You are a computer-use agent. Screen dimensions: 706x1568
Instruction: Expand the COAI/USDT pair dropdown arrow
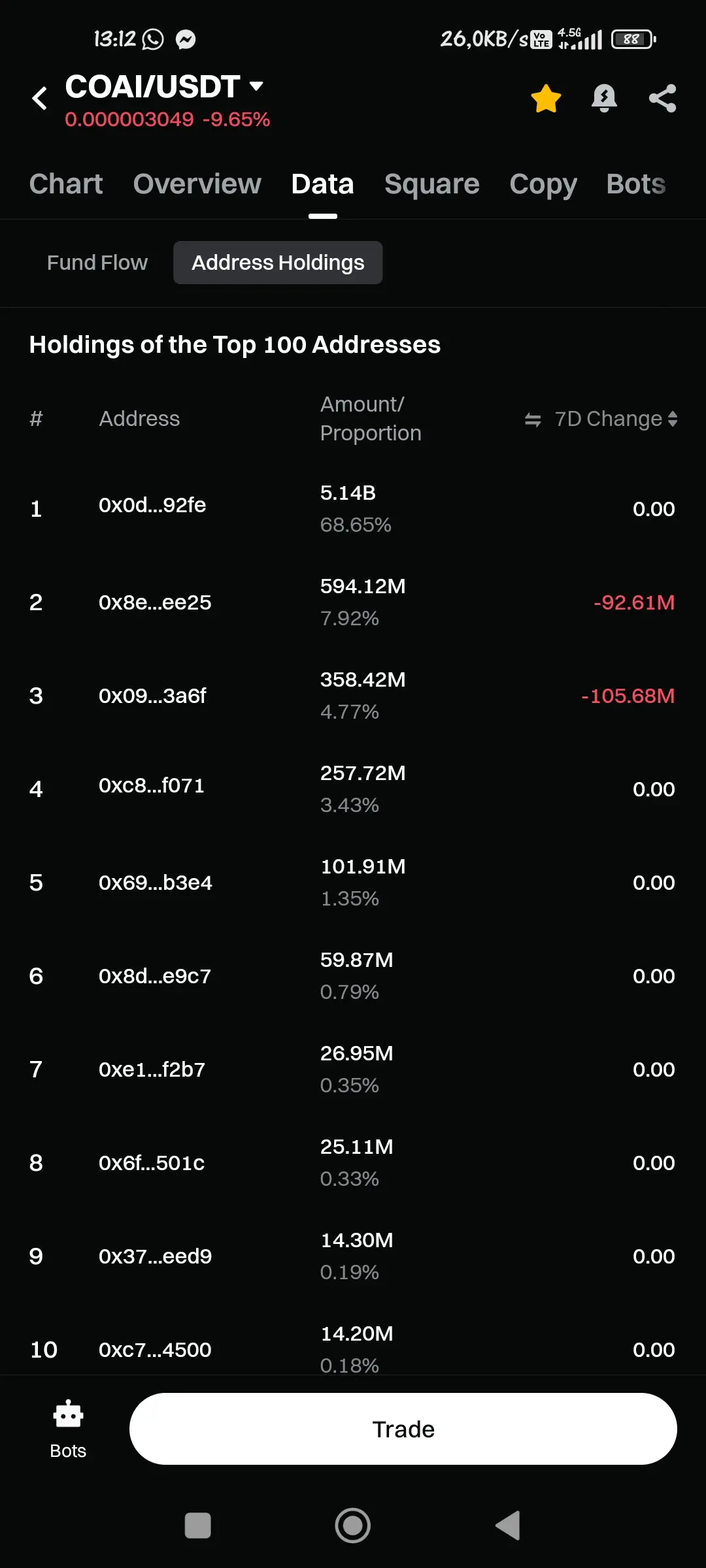[257, 86]
